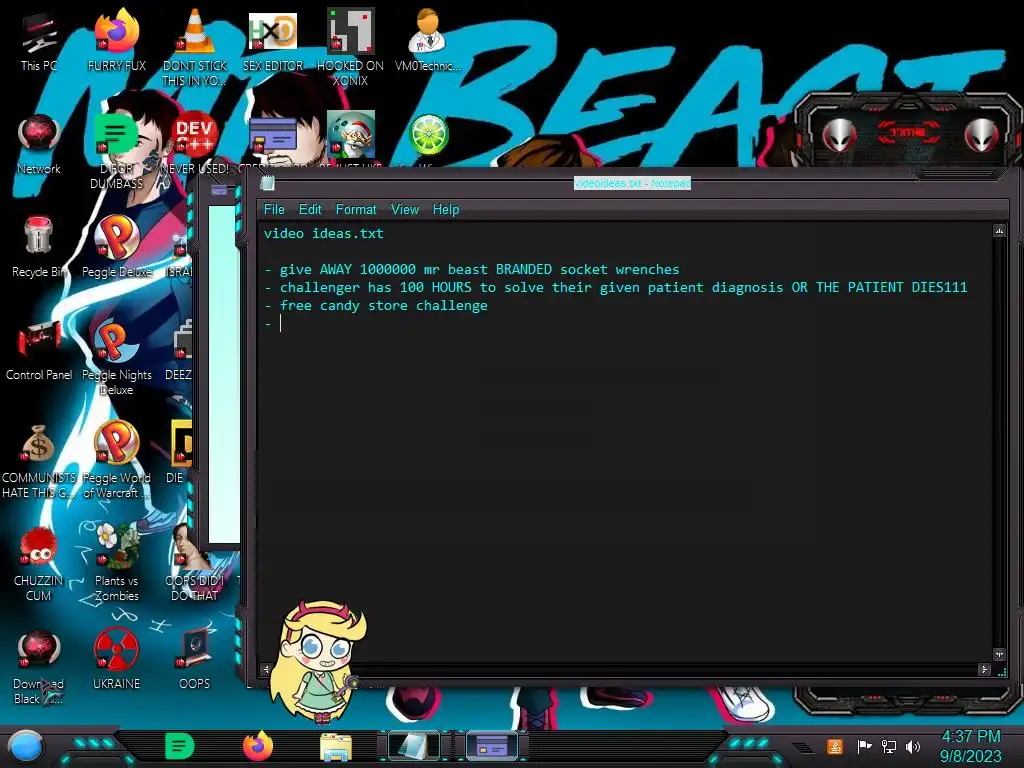Select the Santa elf game desktop icon
1024x768 pixels.
click(351, 138)
